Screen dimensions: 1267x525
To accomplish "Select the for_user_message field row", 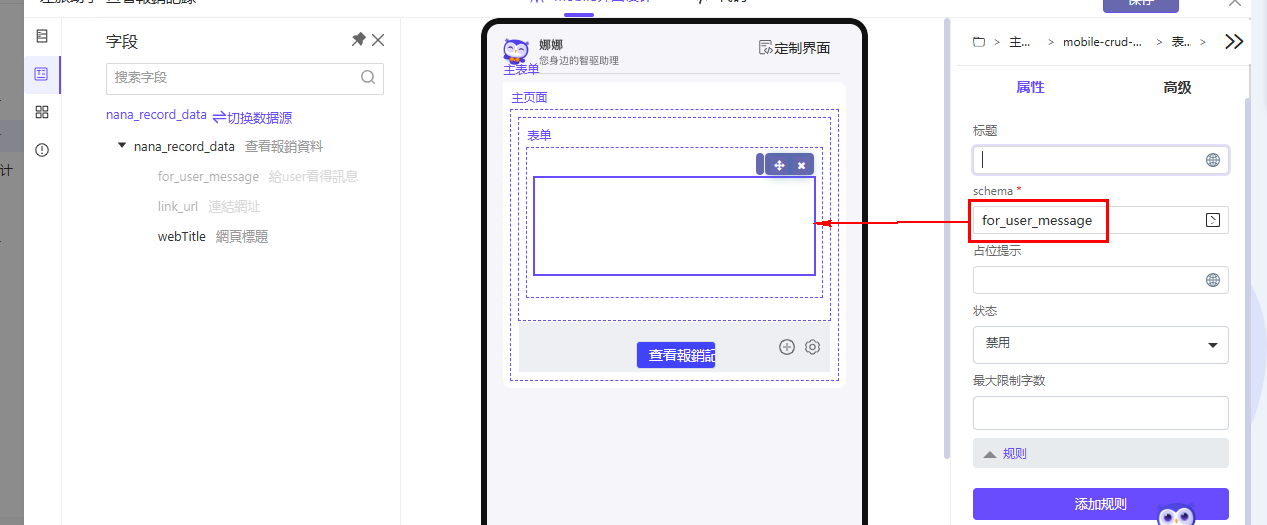I will 257,177.
